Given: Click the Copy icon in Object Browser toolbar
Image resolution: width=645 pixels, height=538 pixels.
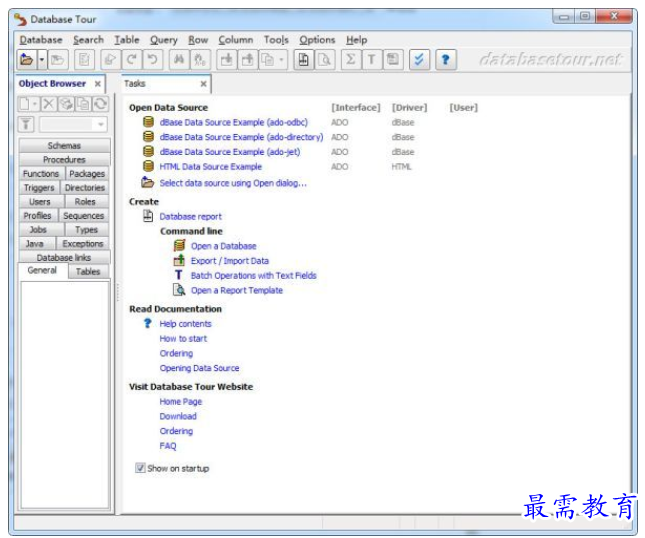Looking at the screenshot, I should coord(83,104).
